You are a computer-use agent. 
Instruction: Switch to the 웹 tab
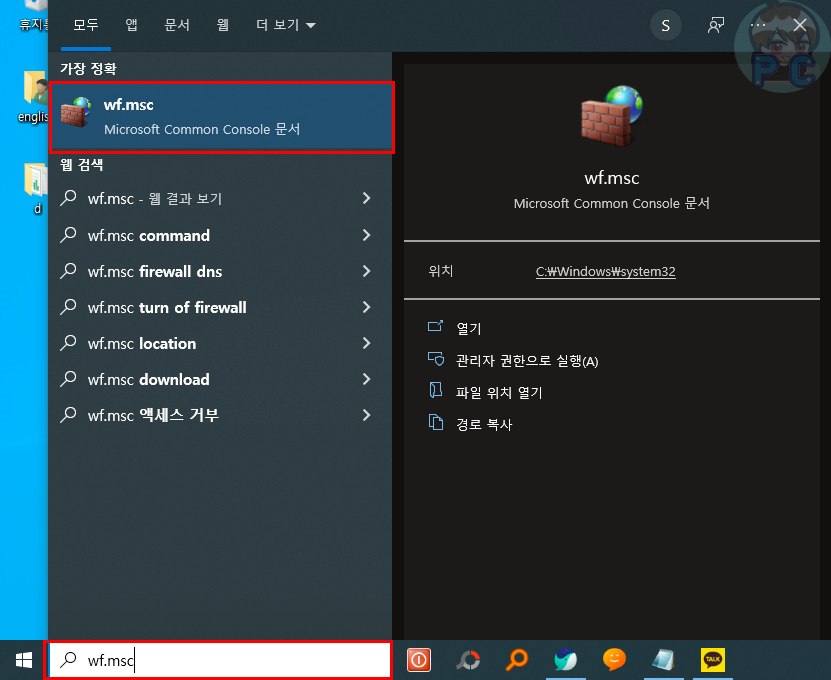(x=223, y=25)
